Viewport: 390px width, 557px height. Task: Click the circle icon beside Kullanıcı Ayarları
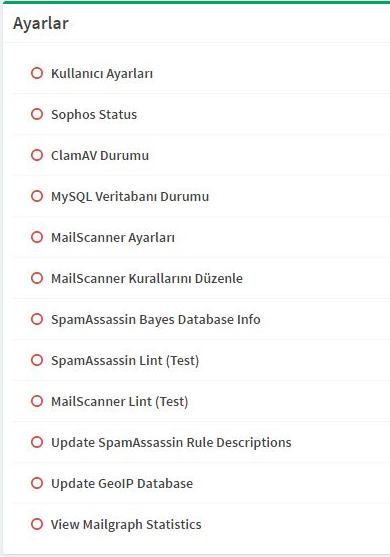[x=37, y=73]
